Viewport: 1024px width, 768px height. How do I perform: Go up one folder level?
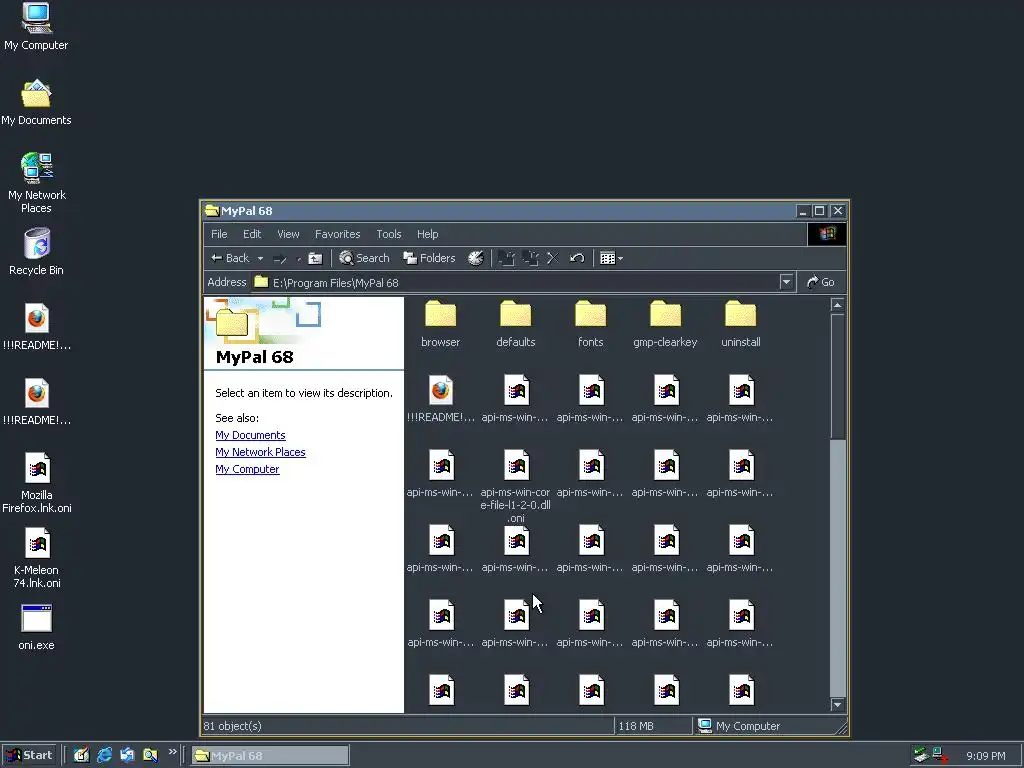click(x=315, y=259)
